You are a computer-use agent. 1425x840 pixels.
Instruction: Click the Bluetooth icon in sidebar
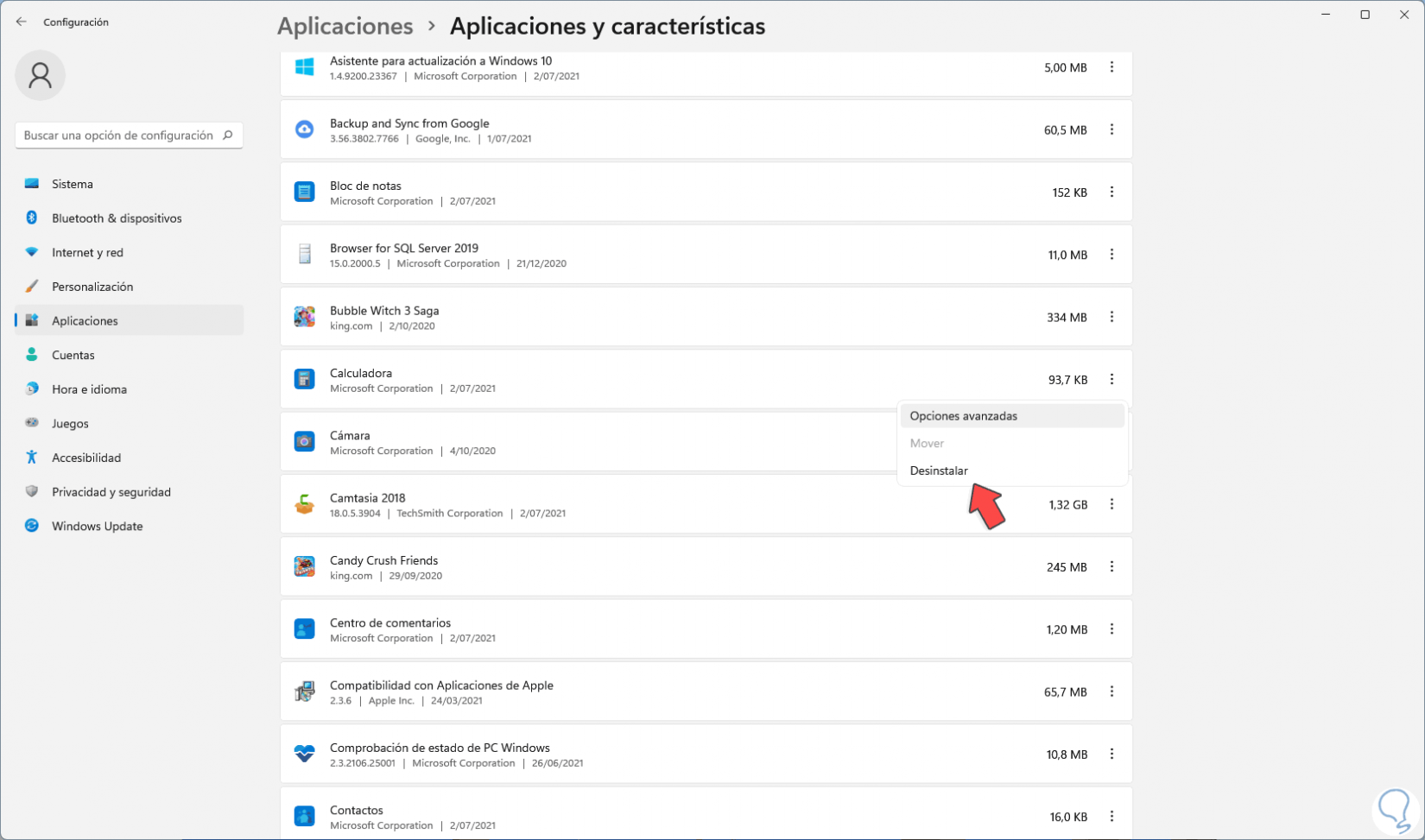[32, 218]
